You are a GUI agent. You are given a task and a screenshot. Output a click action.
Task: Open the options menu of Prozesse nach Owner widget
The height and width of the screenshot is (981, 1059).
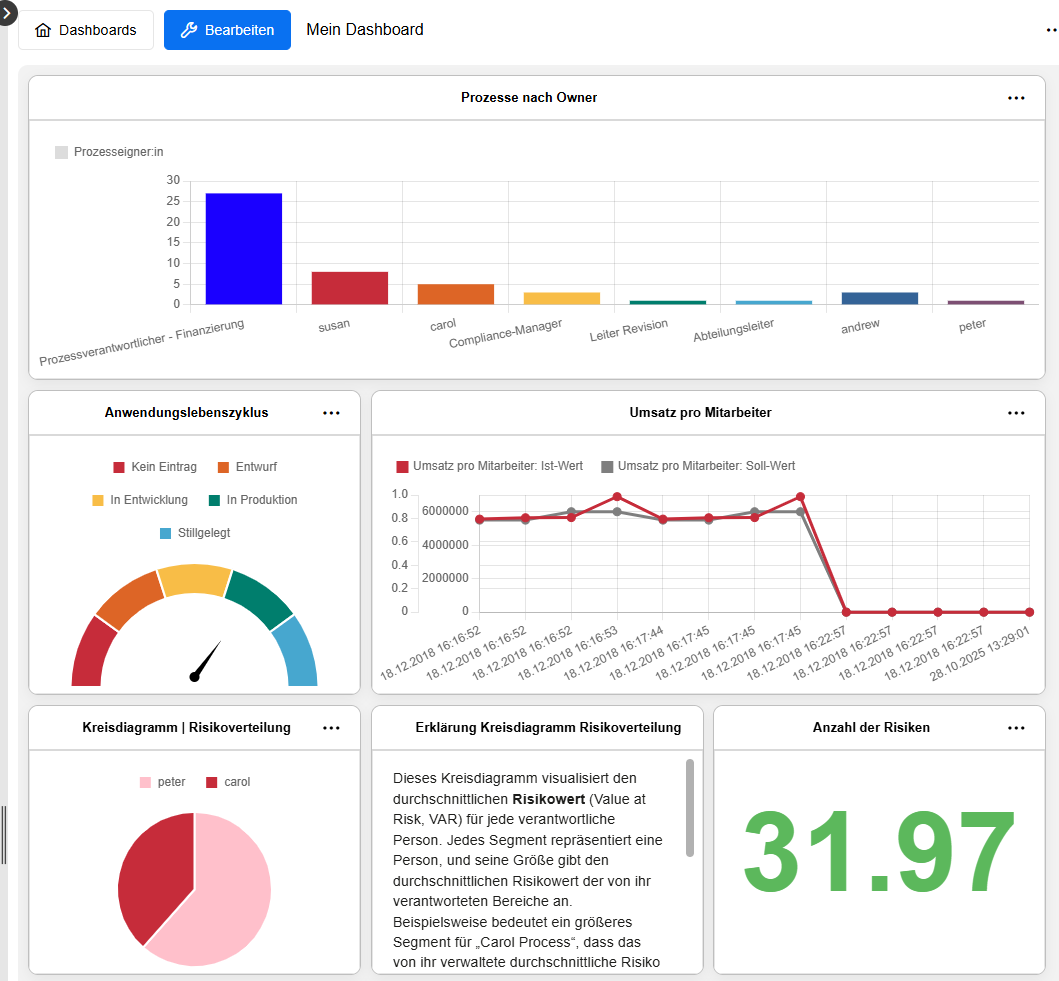pyautogui.click(x=1016, y=98)
